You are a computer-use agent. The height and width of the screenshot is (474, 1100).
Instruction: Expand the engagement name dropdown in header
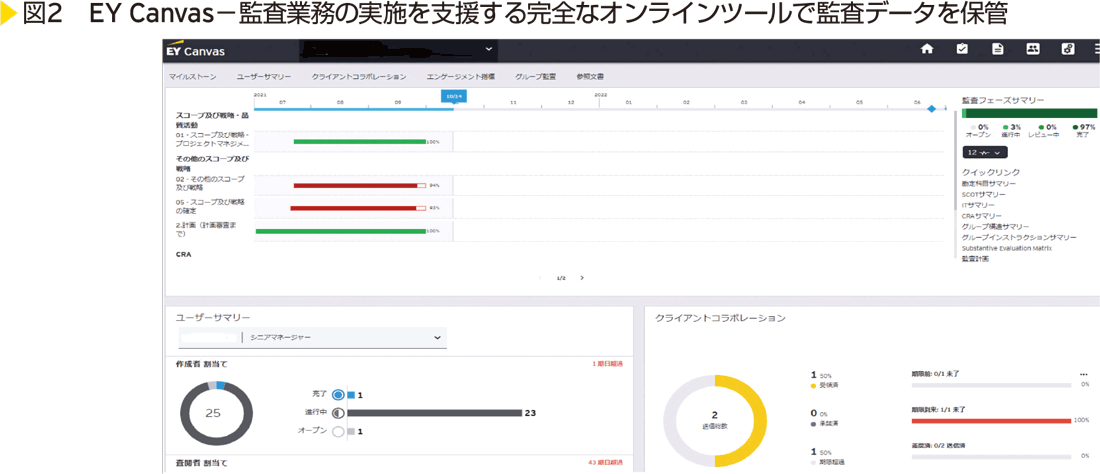pyautogui.click(x=489, y=48)
